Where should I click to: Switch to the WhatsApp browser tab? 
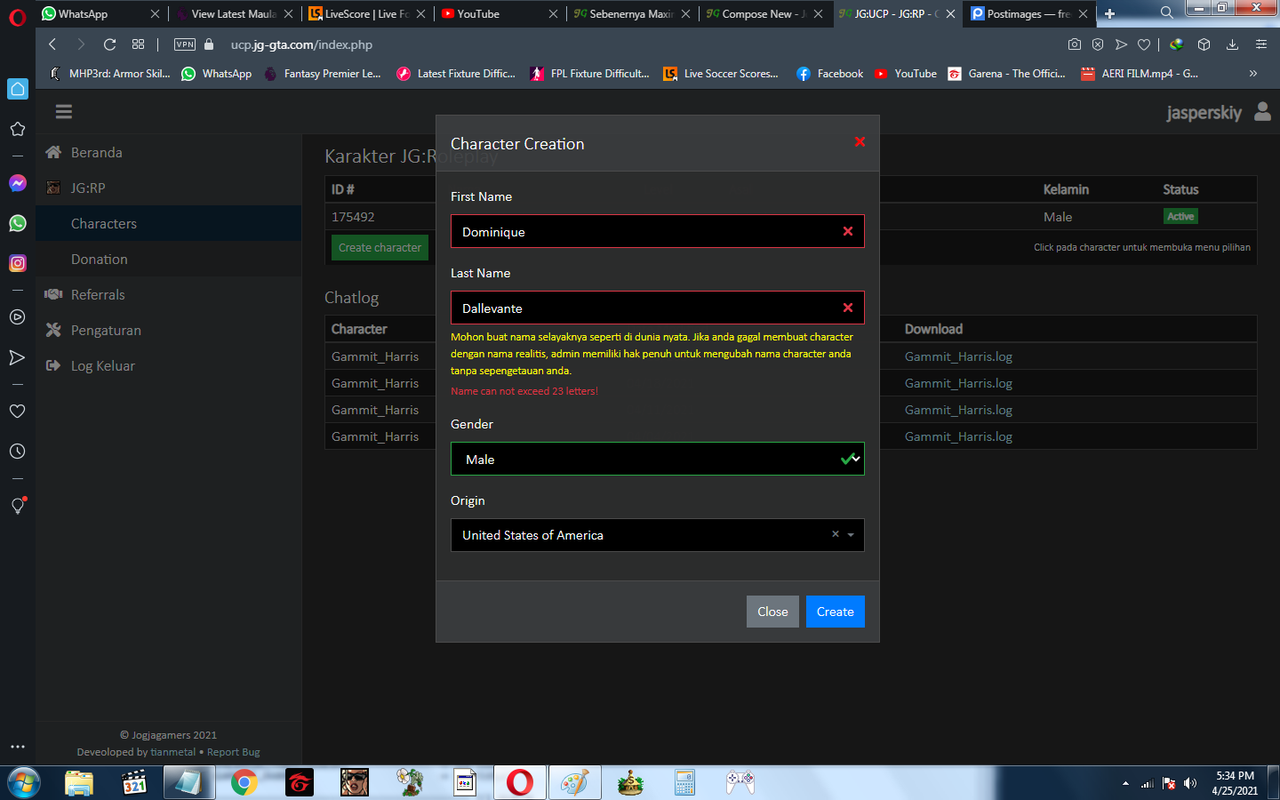point(99,14)
